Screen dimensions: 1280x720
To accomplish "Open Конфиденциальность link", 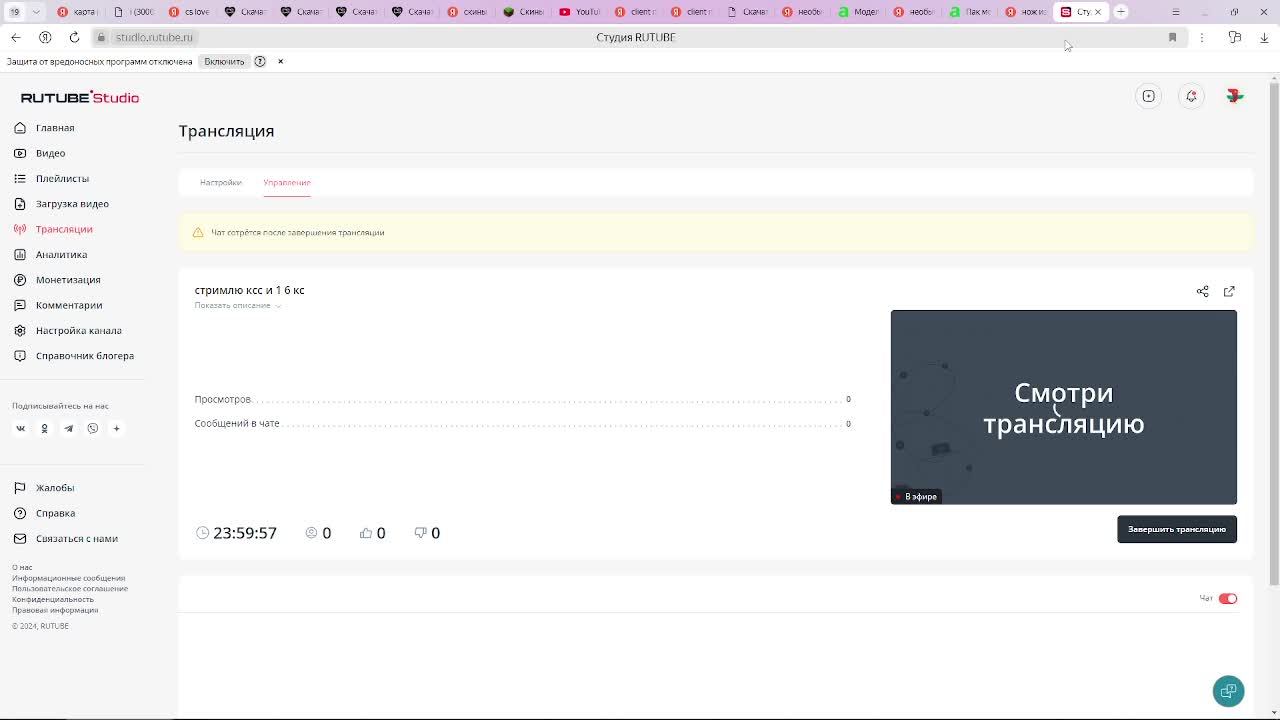I will tap(53, 599).
